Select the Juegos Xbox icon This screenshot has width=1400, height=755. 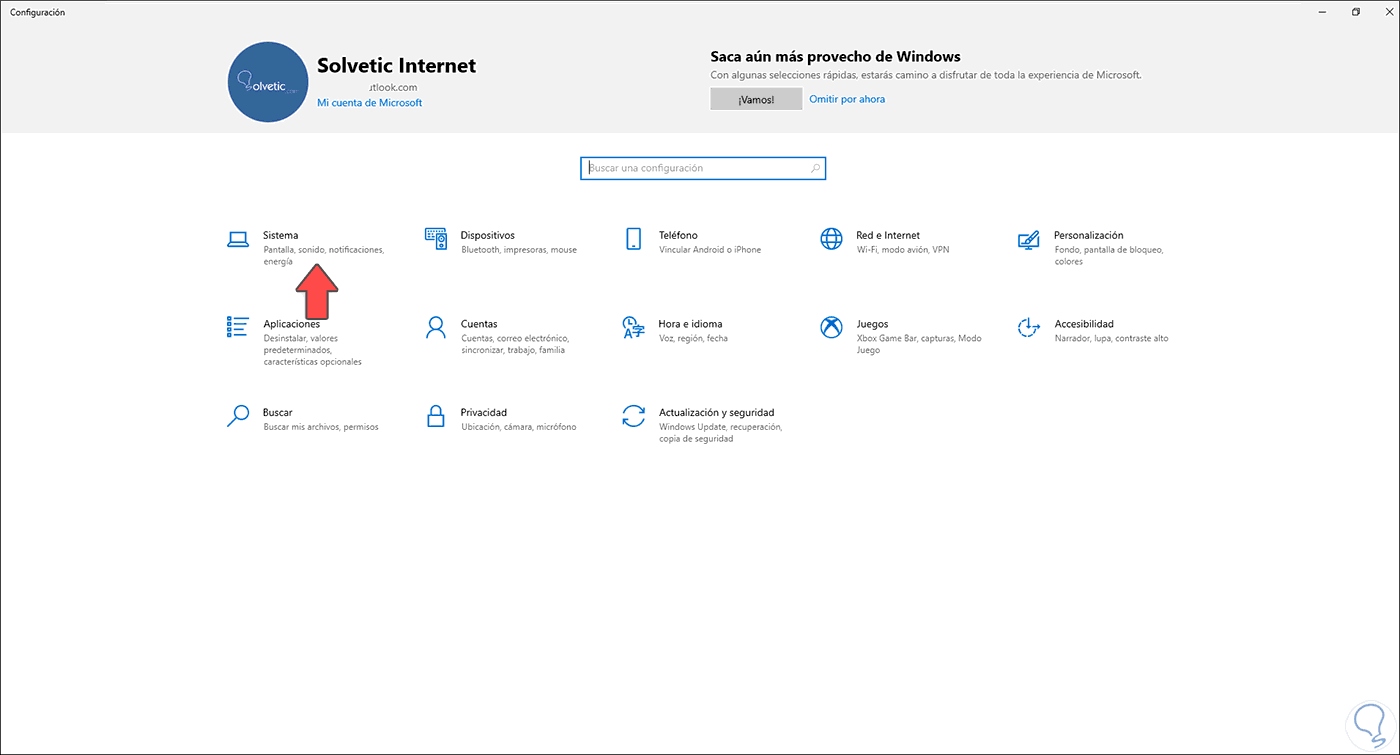[x=831, y=327]
